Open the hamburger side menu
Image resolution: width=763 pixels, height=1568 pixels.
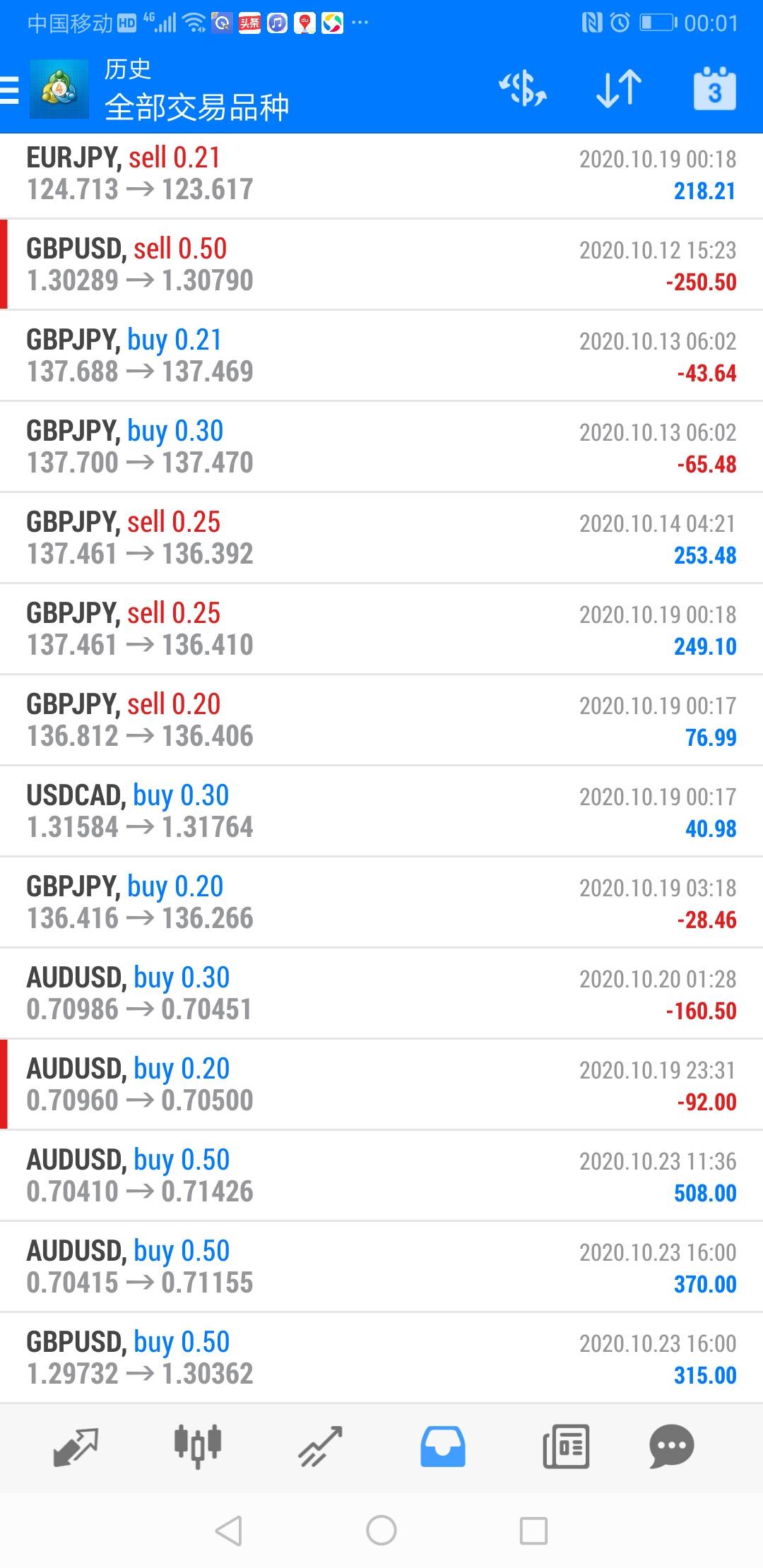(x=10, y=90)
